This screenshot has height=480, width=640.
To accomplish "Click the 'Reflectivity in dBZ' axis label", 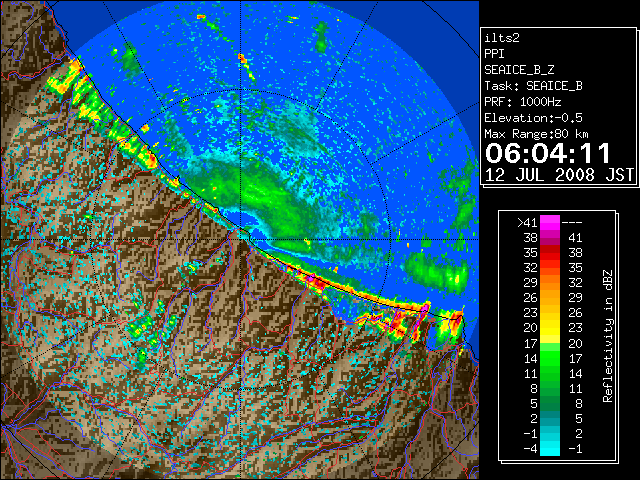I will pyautogui.click(x=607, y=336).
